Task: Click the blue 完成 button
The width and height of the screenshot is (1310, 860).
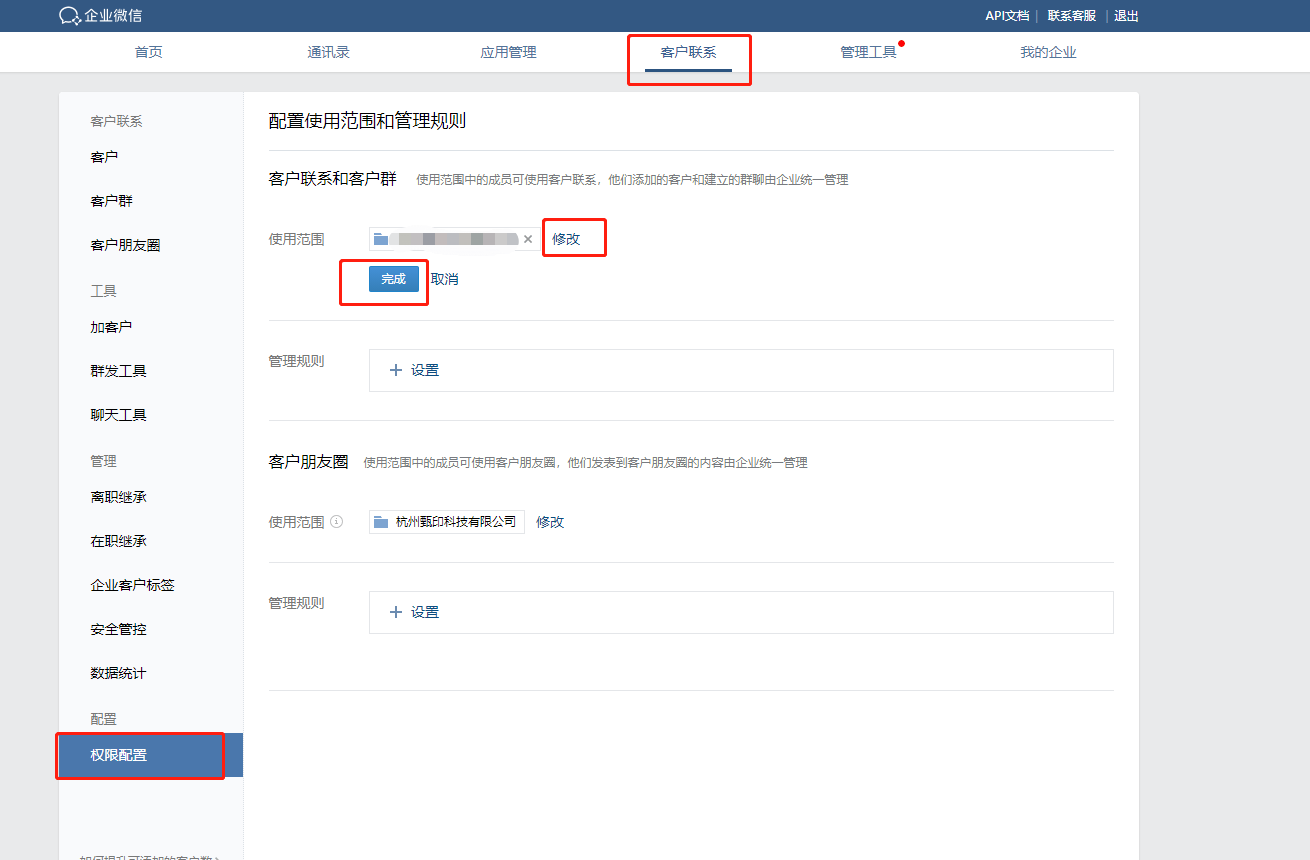Action: (x=394, y=279)
